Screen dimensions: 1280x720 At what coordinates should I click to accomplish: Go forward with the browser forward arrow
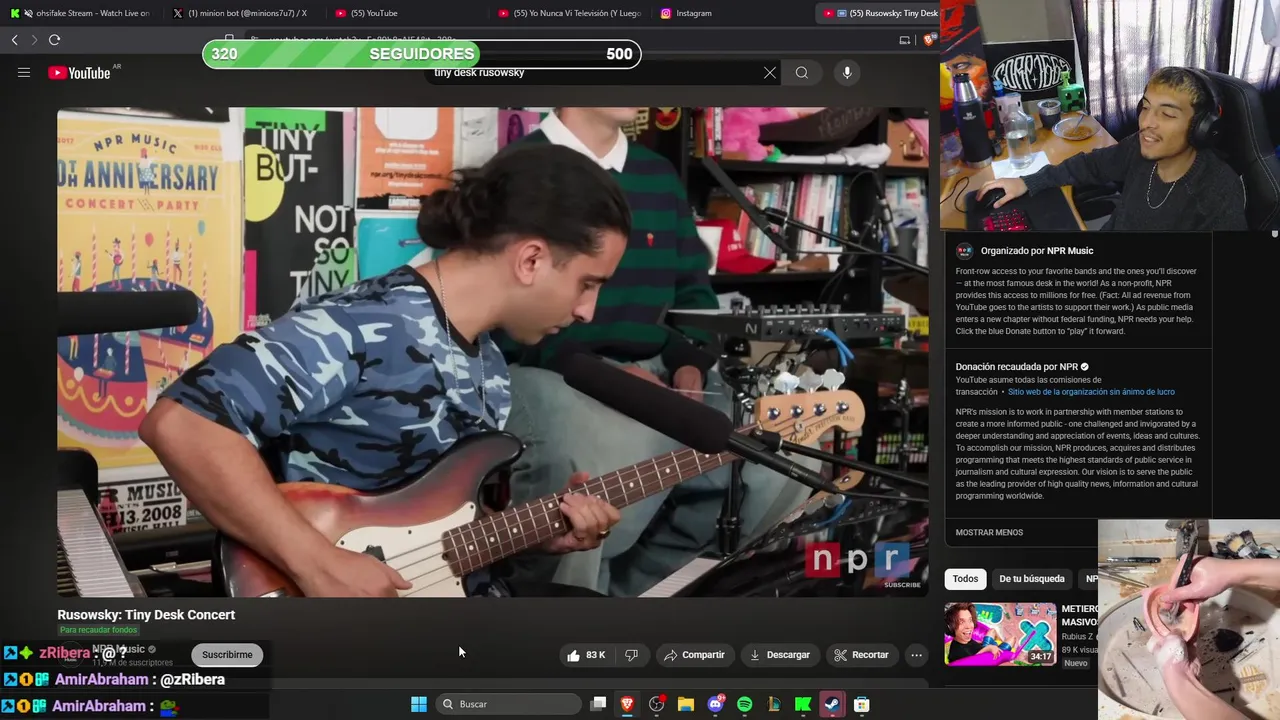click(34, 40)
